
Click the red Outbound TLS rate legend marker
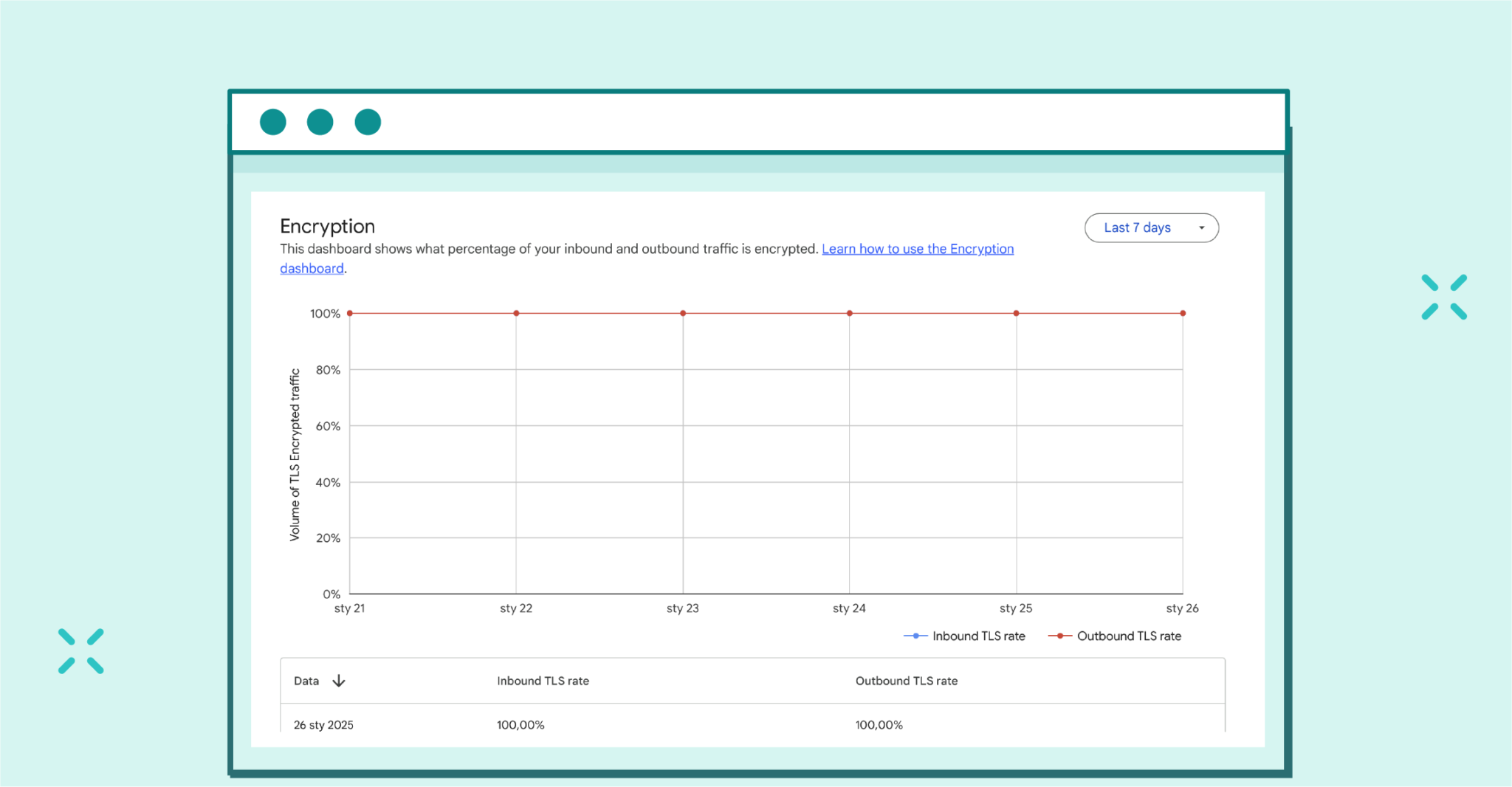(x=1059, y=636)
